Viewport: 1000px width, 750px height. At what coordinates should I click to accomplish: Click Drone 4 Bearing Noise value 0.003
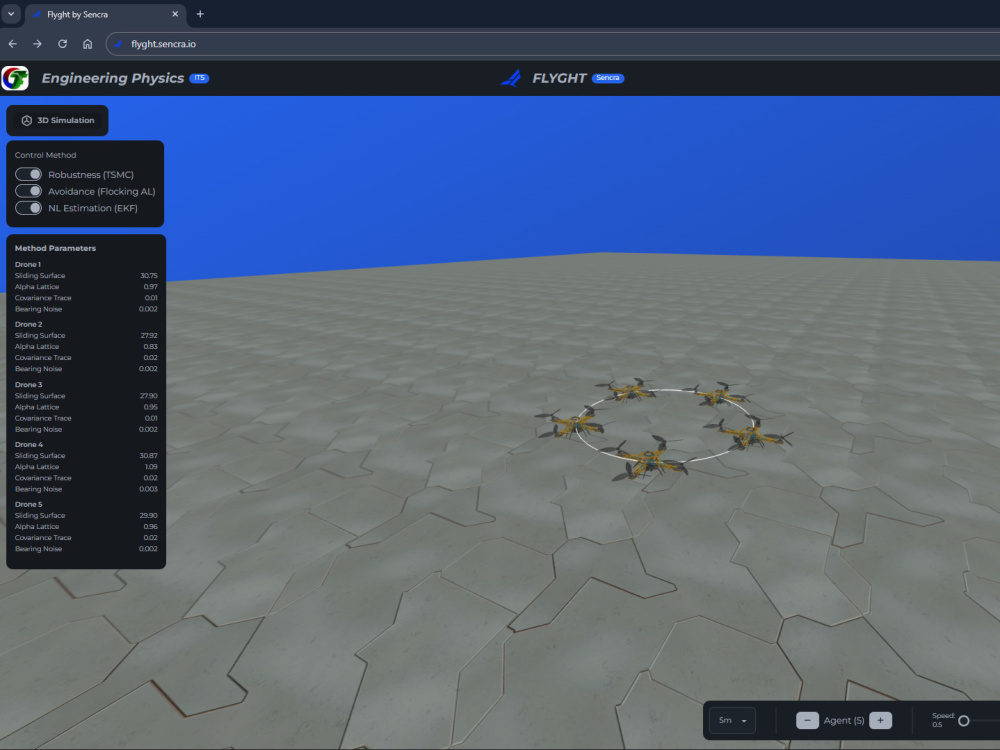[148, 489]
